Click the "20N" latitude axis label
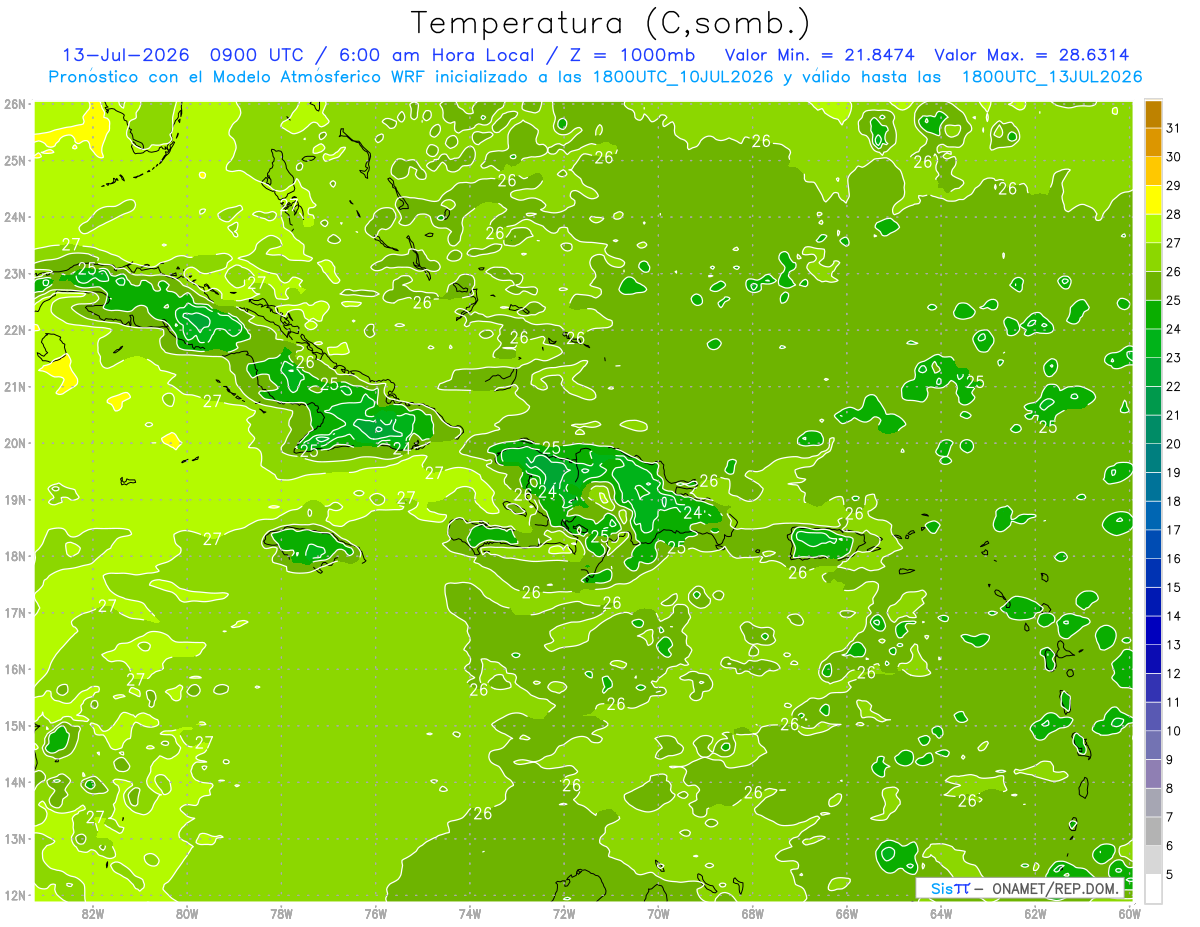Screen dimensions: 1200x927 [14, 443]
